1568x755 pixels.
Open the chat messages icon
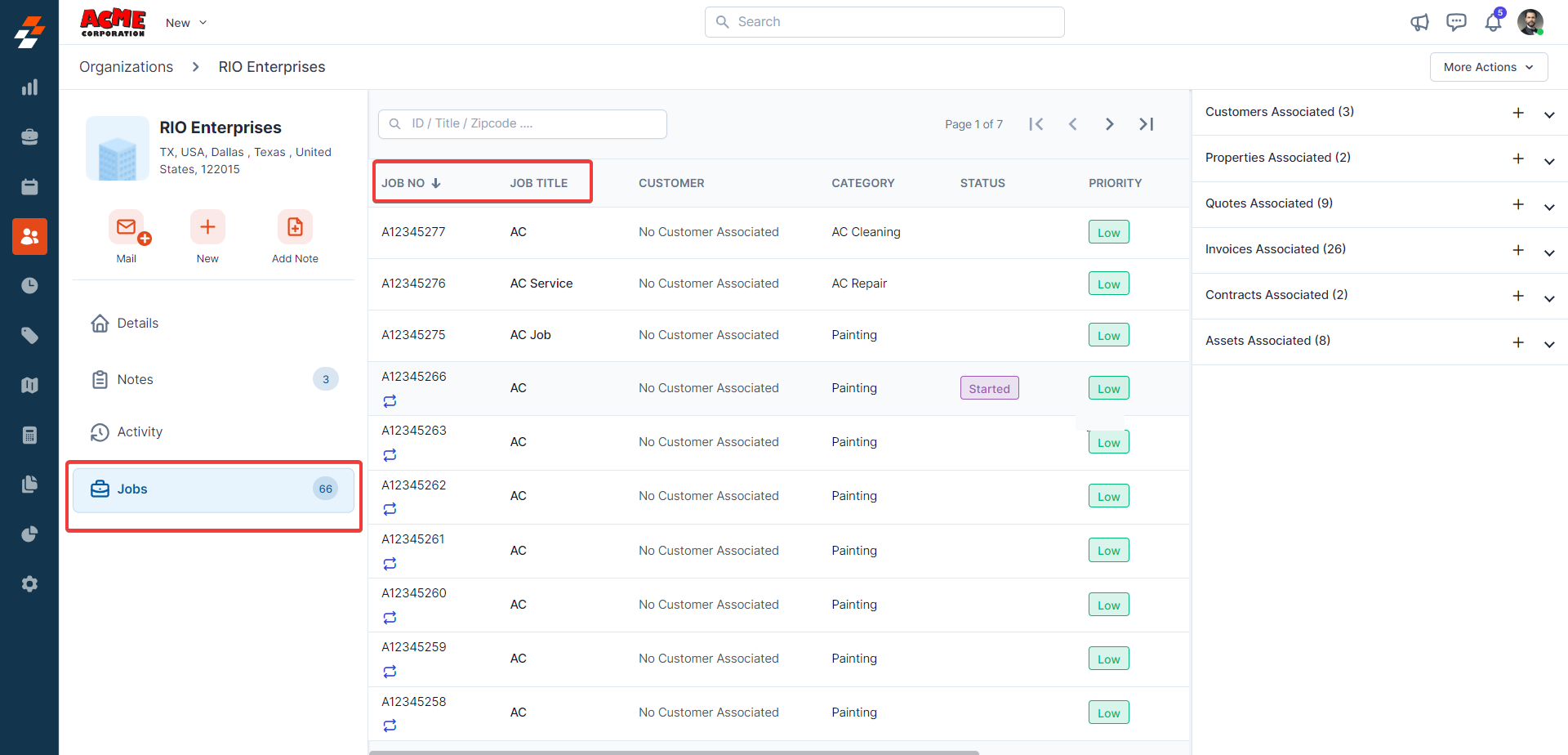(1456, 22)
